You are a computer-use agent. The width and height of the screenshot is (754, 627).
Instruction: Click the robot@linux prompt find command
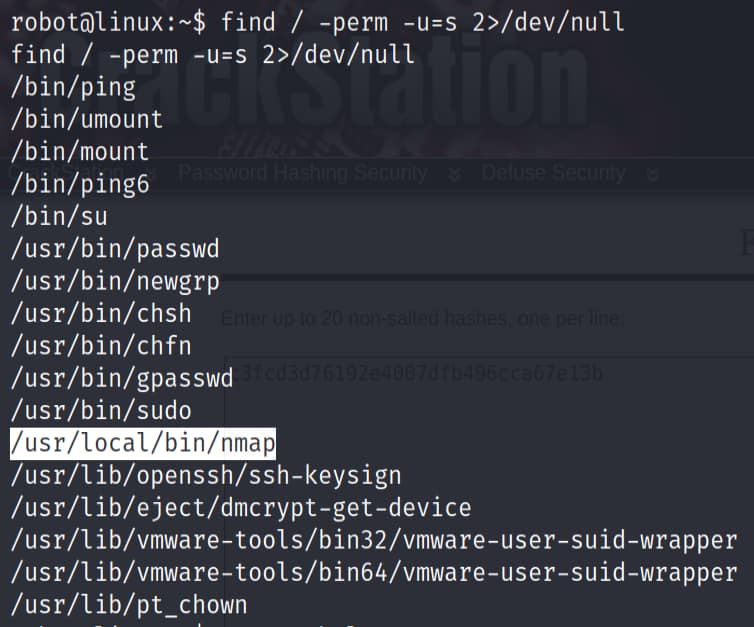[318, 22]
